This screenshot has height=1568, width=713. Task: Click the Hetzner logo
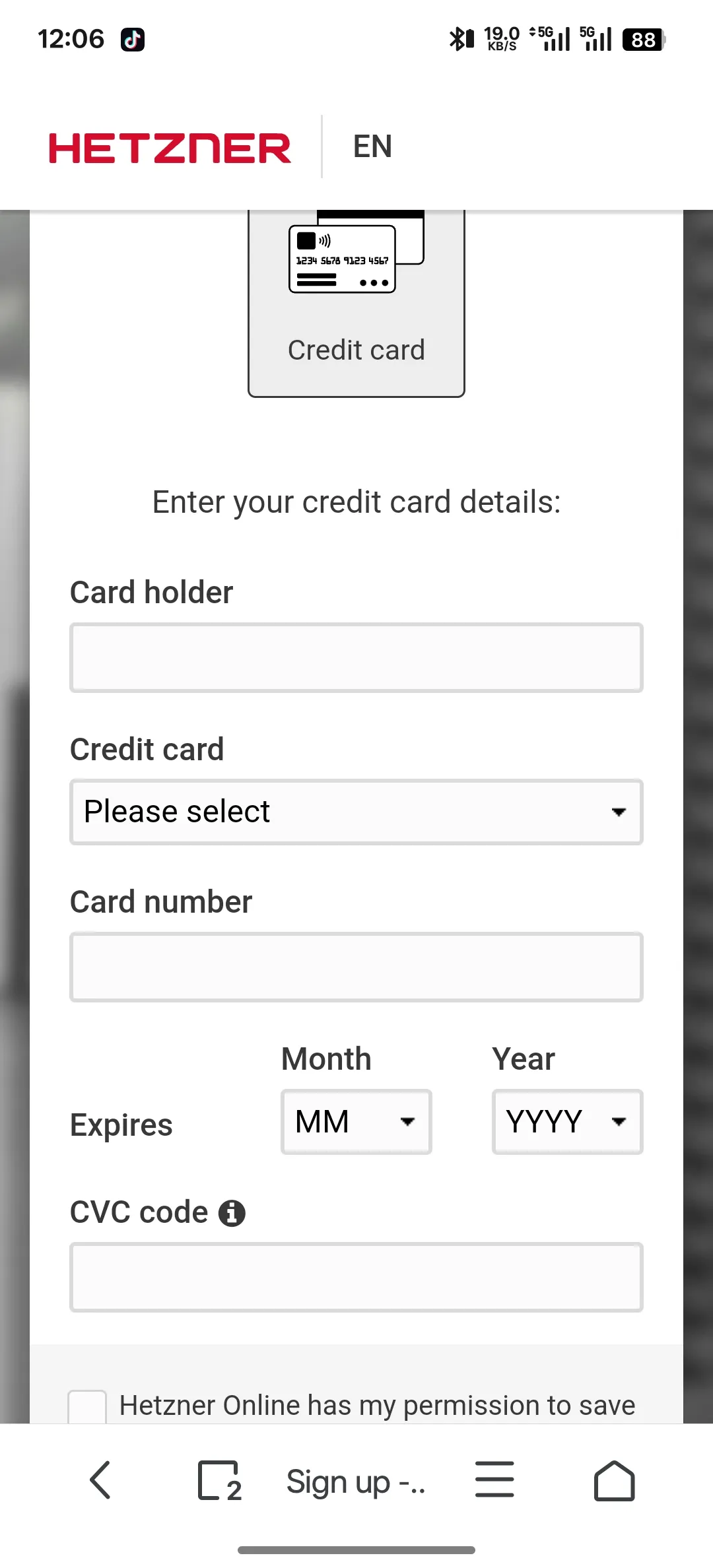[x=170, y=148]
